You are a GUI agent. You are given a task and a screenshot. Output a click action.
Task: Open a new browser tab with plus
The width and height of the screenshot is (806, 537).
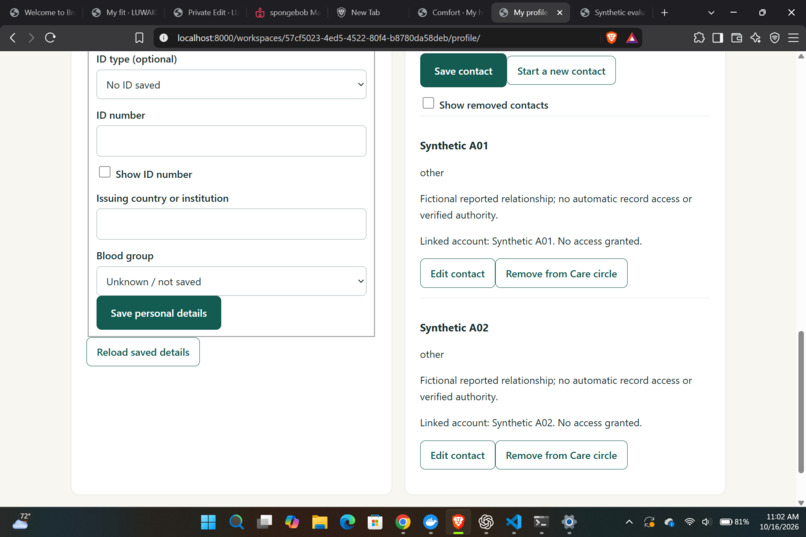(x=664, y=12)
